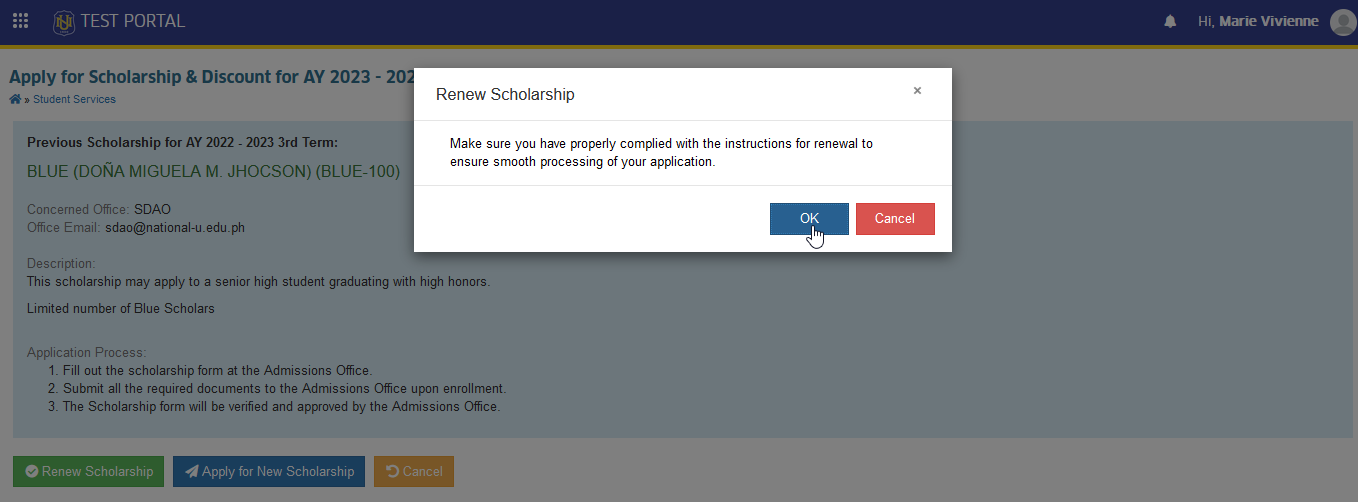Click Apply for New Scholarship button
Screen dimensions: 1358x502
click(x=269, y=472)
